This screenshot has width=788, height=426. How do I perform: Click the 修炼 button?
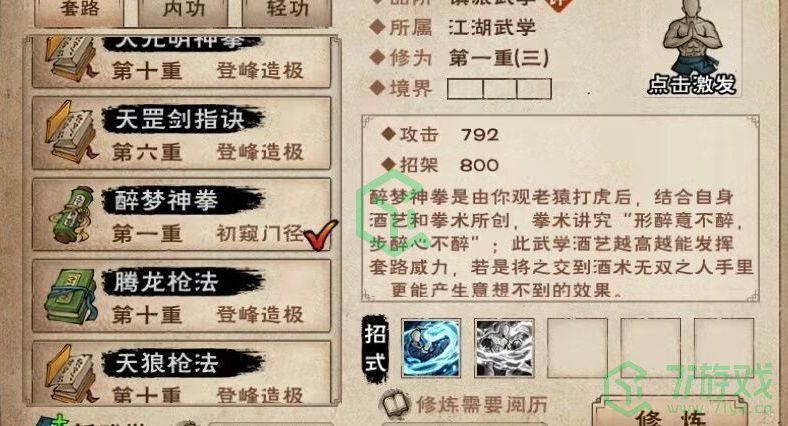click(x=670, y=413)
